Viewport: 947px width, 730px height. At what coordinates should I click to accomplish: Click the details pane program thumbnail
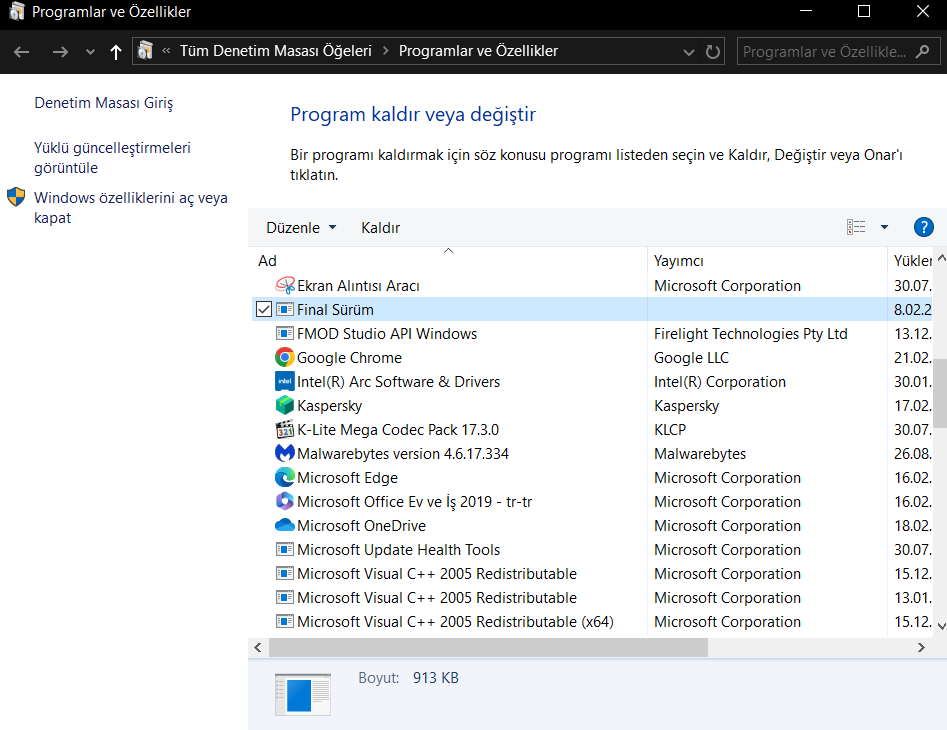pos(303,694)
